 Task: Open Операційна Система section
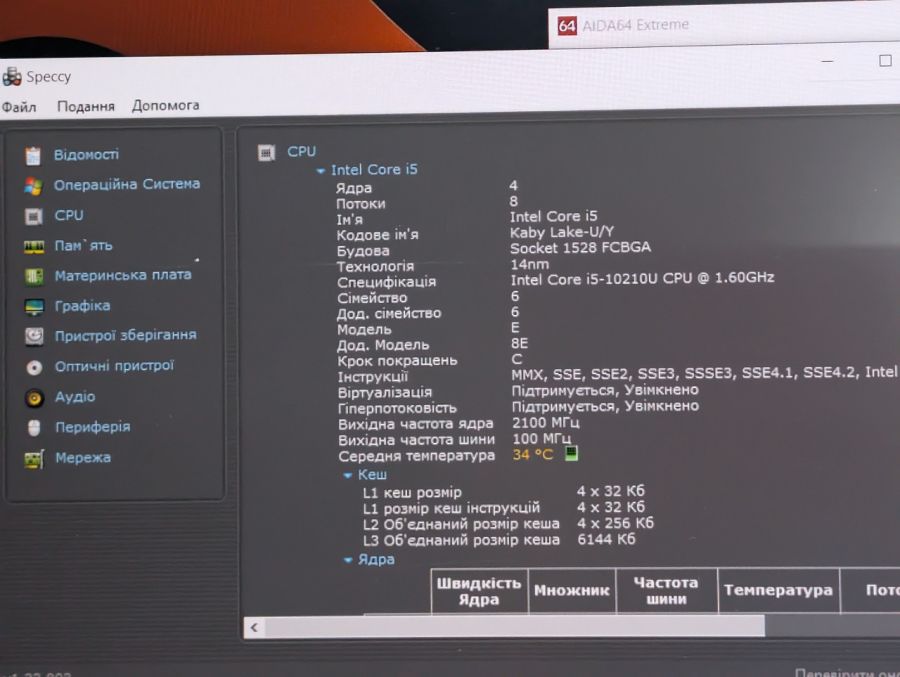[127, 184]
